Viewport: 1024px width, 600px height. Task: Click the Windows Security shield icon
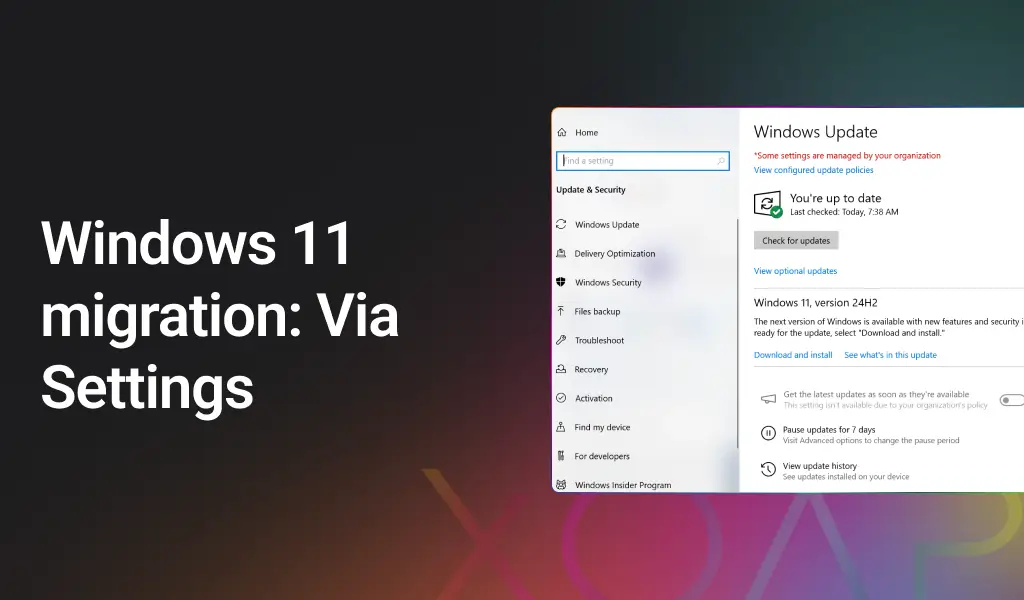[562, 282]
